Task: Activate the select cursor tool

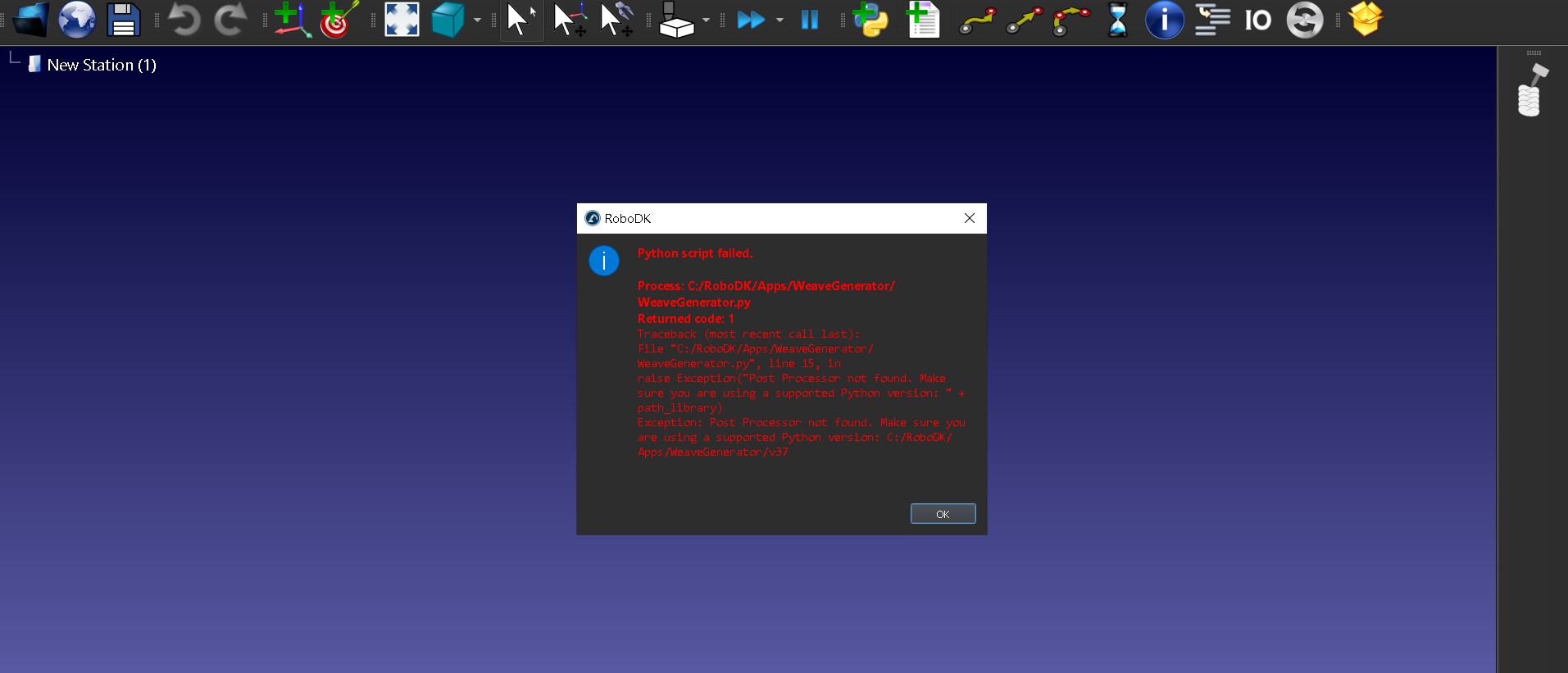Action: click(x=521, y=20)
